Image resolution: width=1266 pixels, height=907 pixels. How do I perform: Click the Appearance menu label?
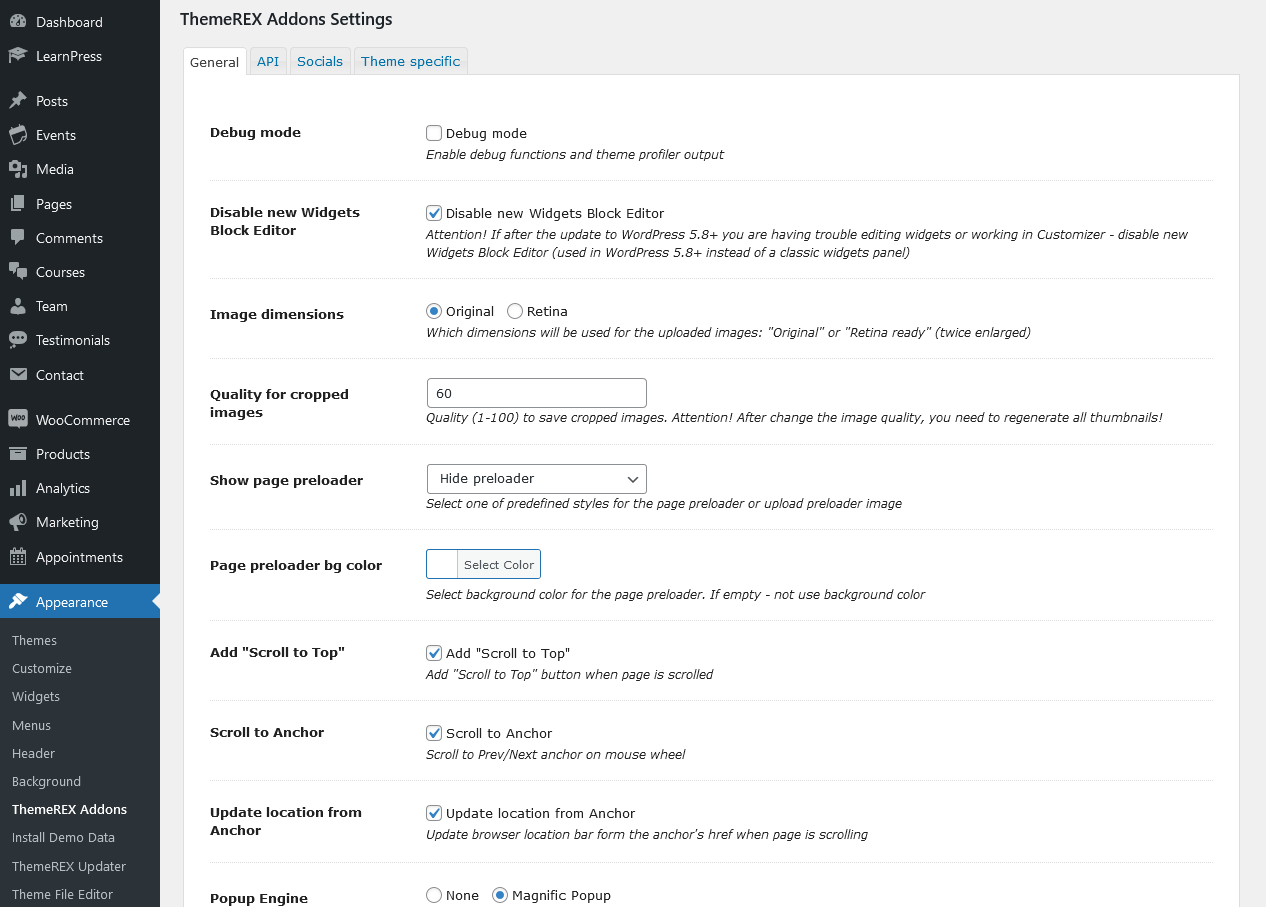[x=72, y=602]
